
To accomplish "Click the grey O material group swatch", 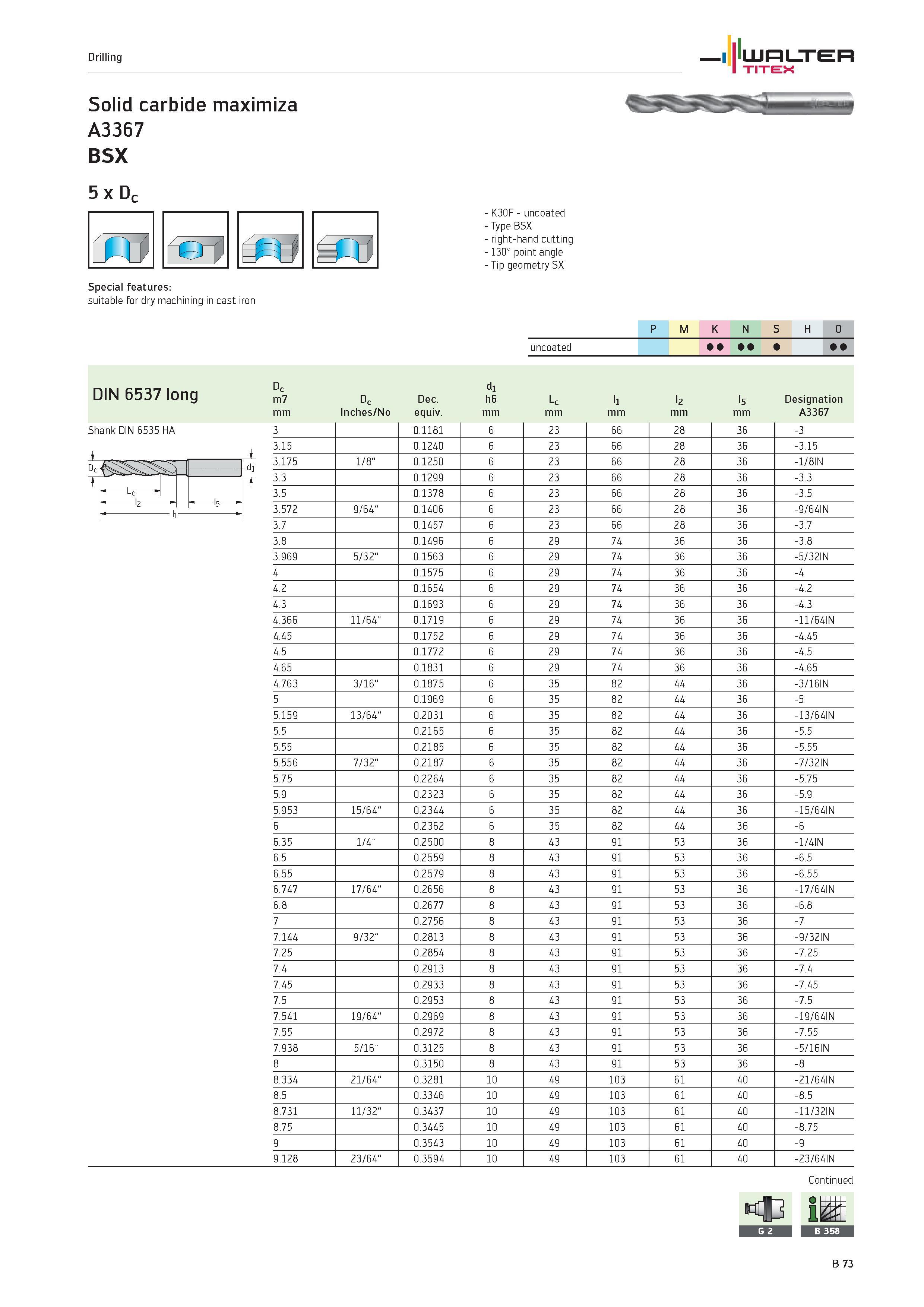I will point(838,329).
